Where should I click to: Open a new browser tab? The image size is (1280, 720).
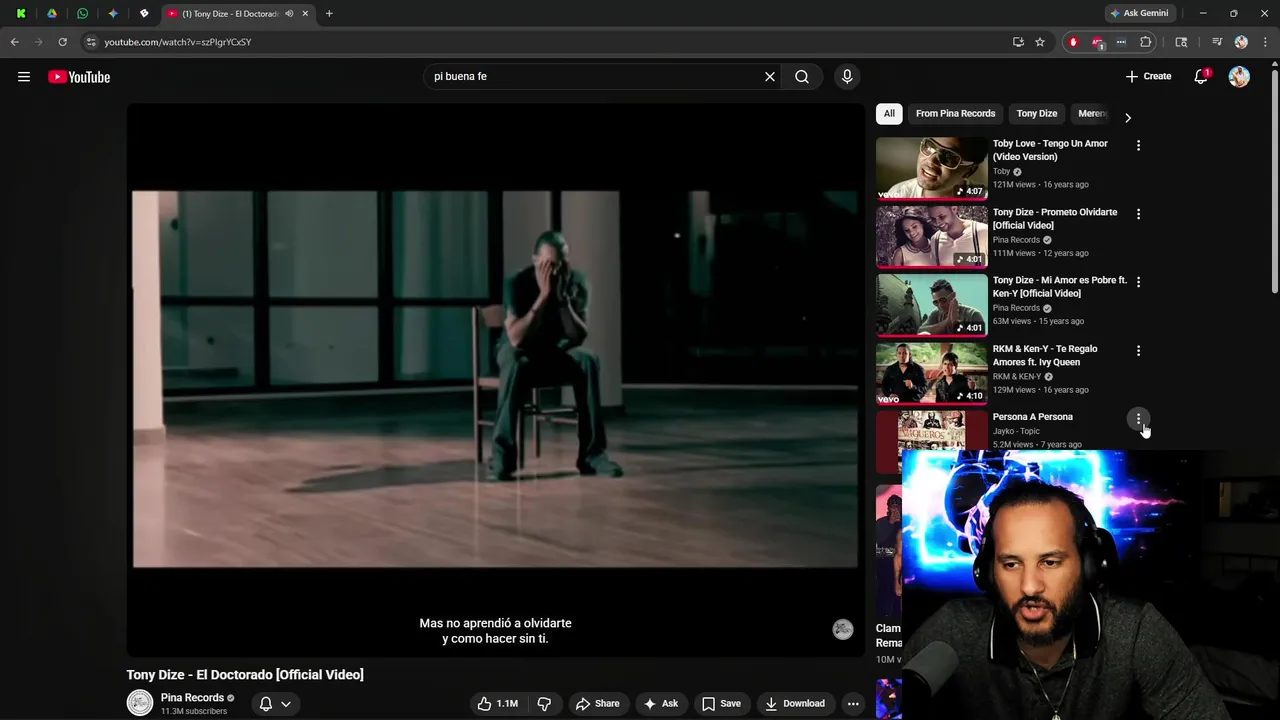[x=329, y=14]
